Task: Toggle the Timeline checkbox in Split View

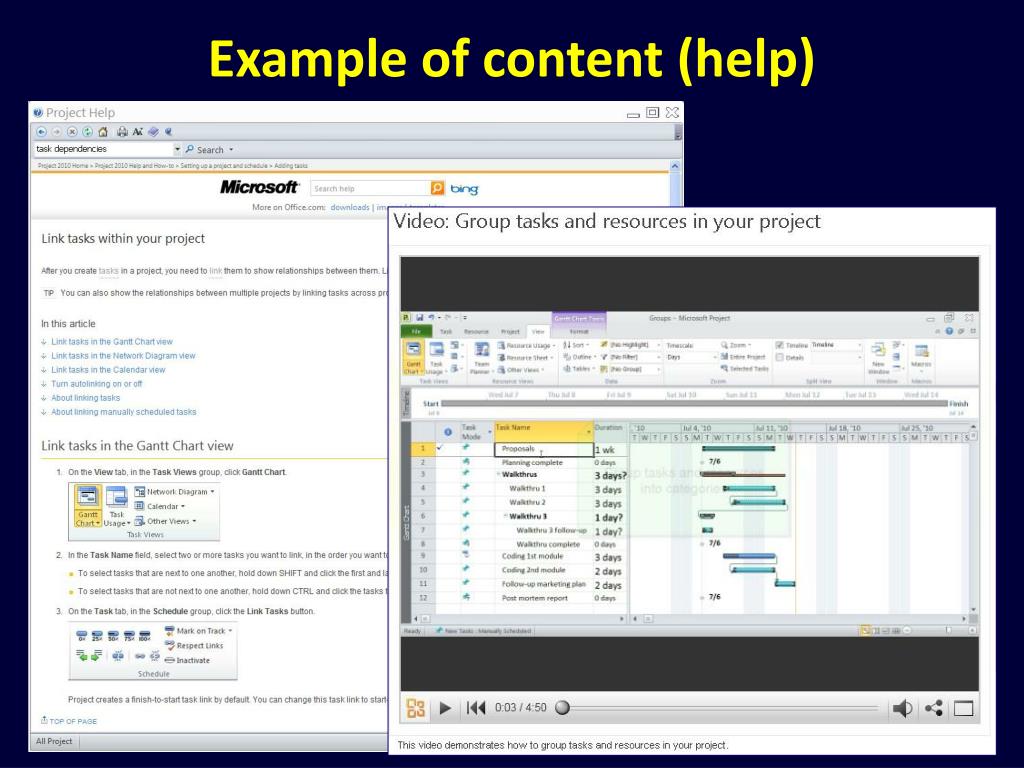Action: [x=779, y=345]
